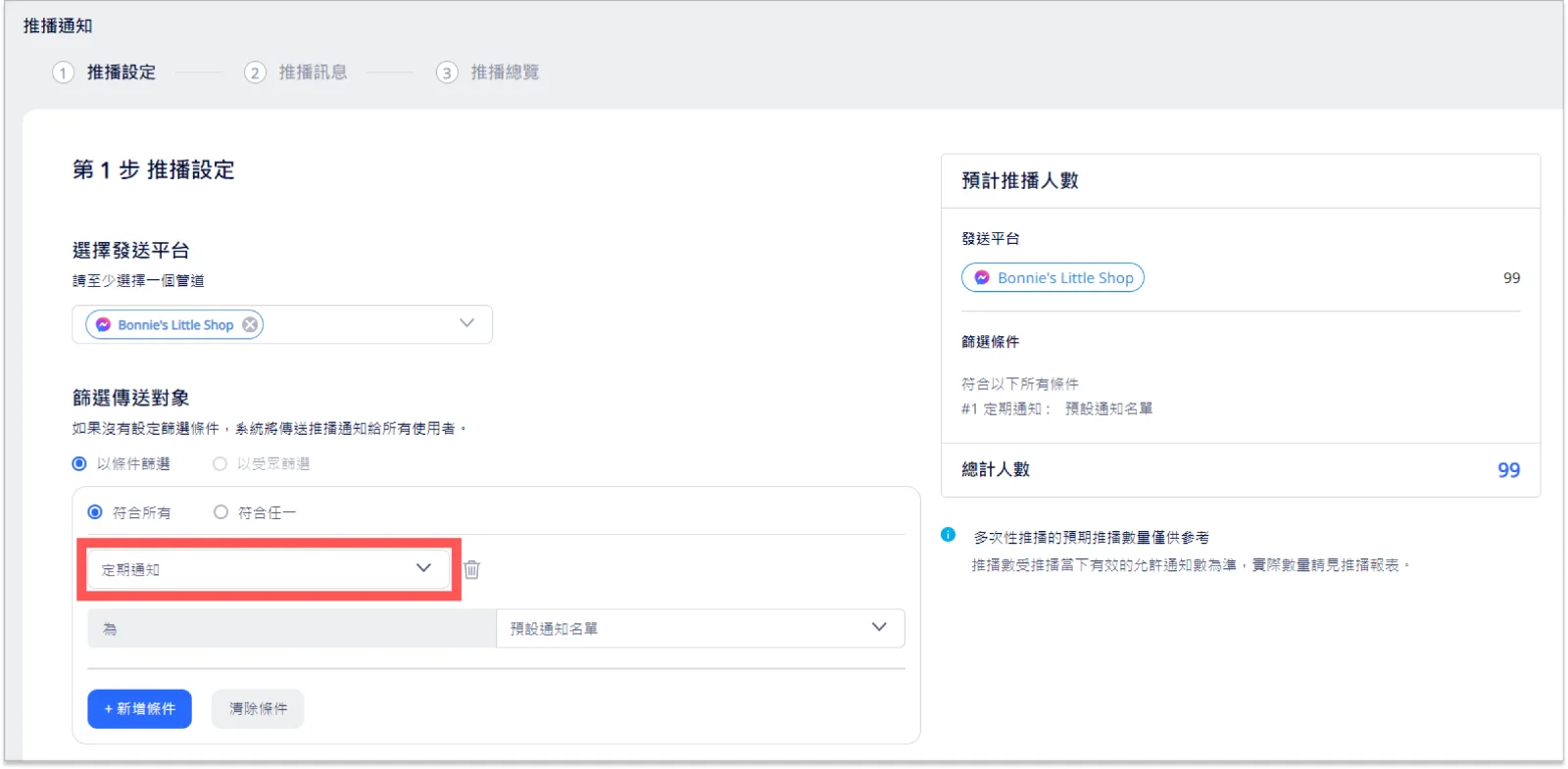1568x769 pixels.
Task: Click Messenger icon in 發送平台 summary chip
Action: 981,277
